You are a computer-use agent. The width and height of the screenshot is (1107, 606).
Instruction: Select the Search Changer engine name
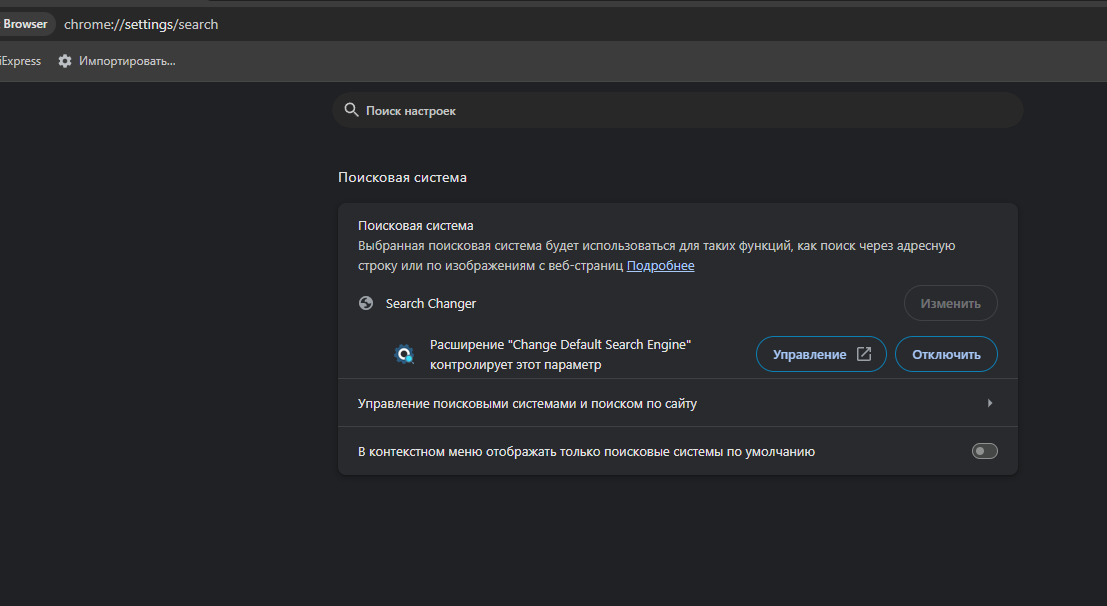click(x=431, y=303)
